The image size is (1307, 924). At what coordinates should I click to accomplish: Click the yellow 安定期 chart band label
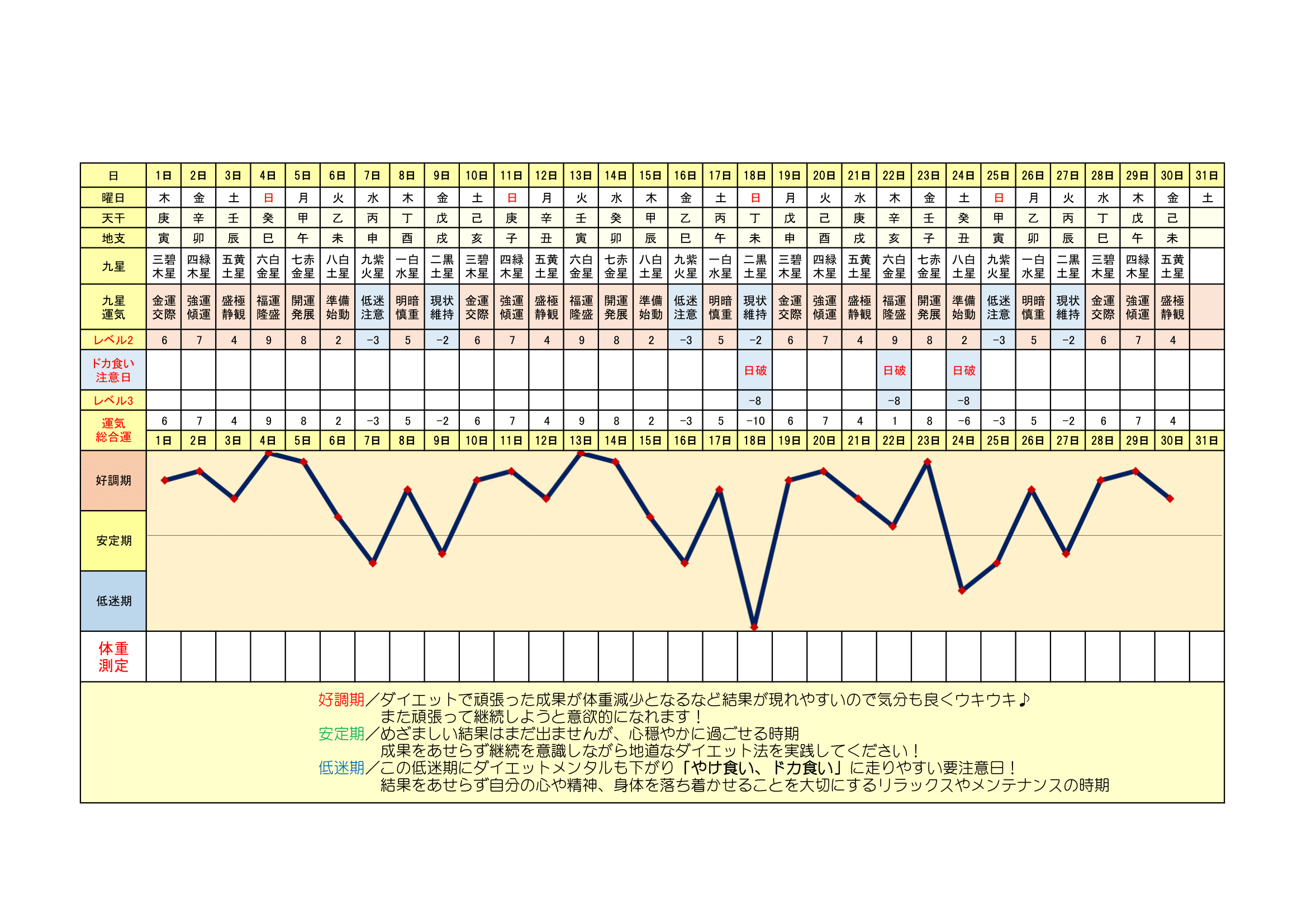tap(113, 541)
